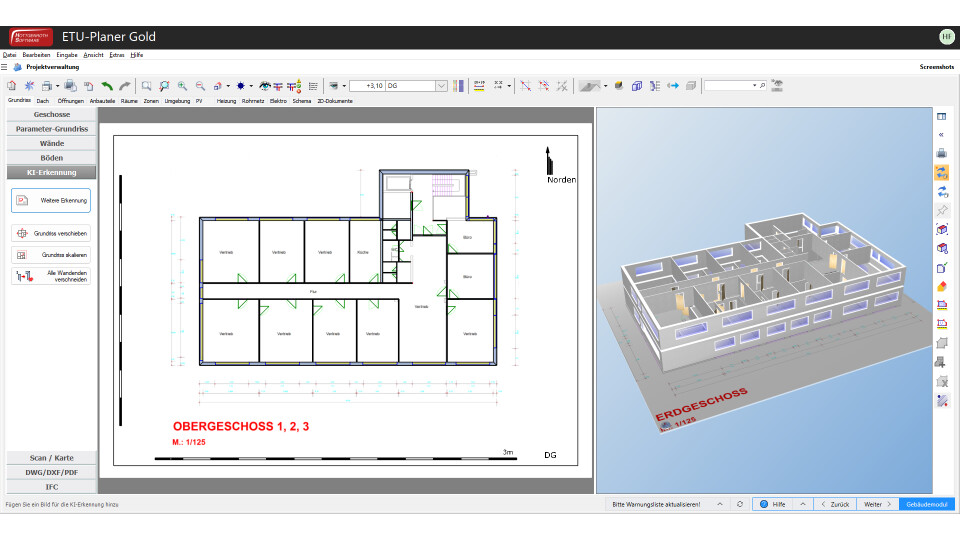The image size is (960, 540).
Task: Click the blue double-arrow toolbar icon
Action: [x=673, y=86]
